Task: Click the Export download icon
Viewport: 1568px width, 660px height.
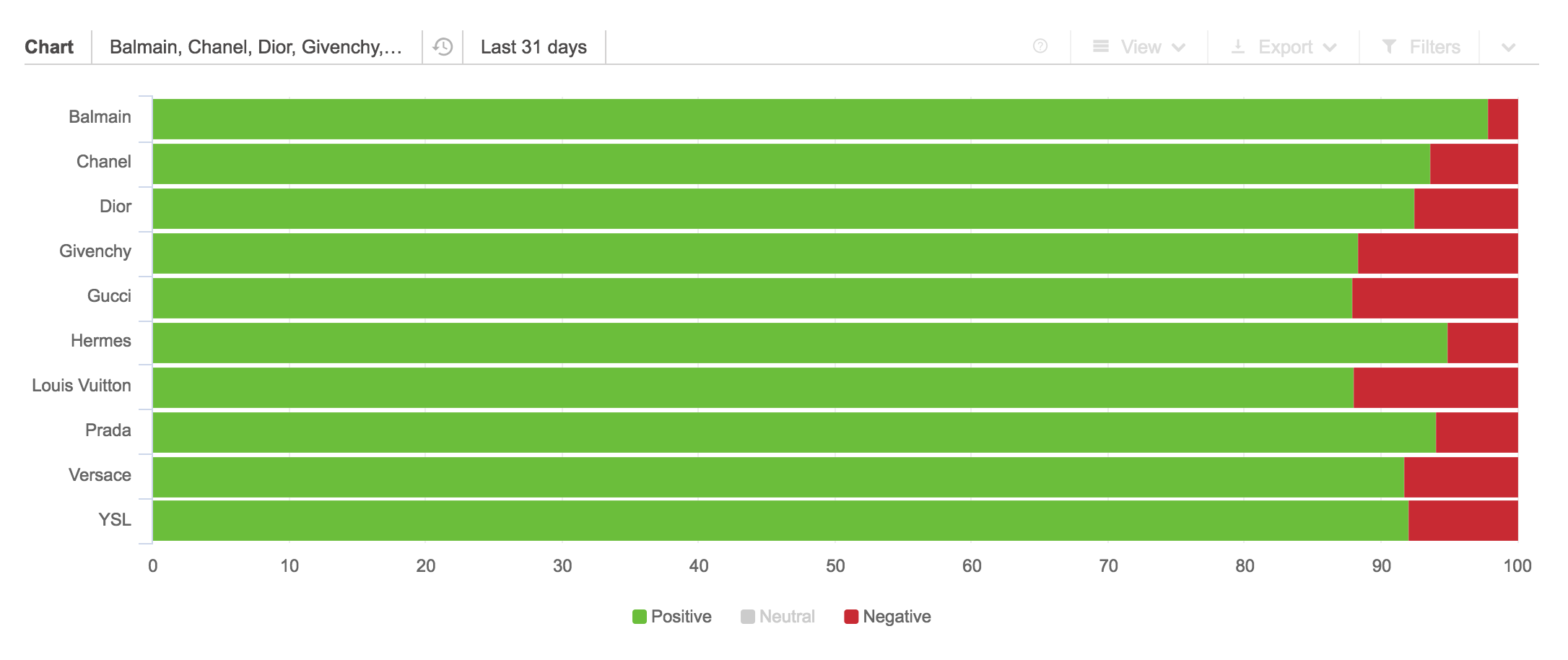Action: (x=1238, y=46)
